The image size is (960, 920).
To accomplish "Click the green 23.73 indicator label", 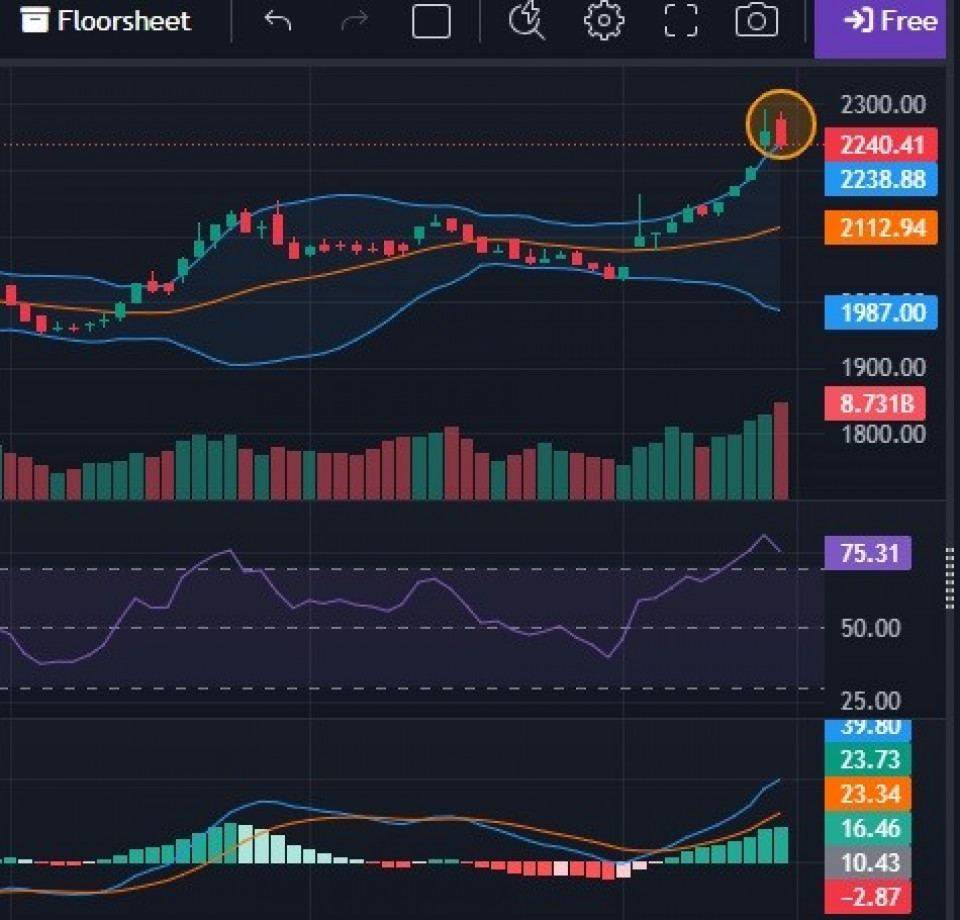I will click(868, 760).
